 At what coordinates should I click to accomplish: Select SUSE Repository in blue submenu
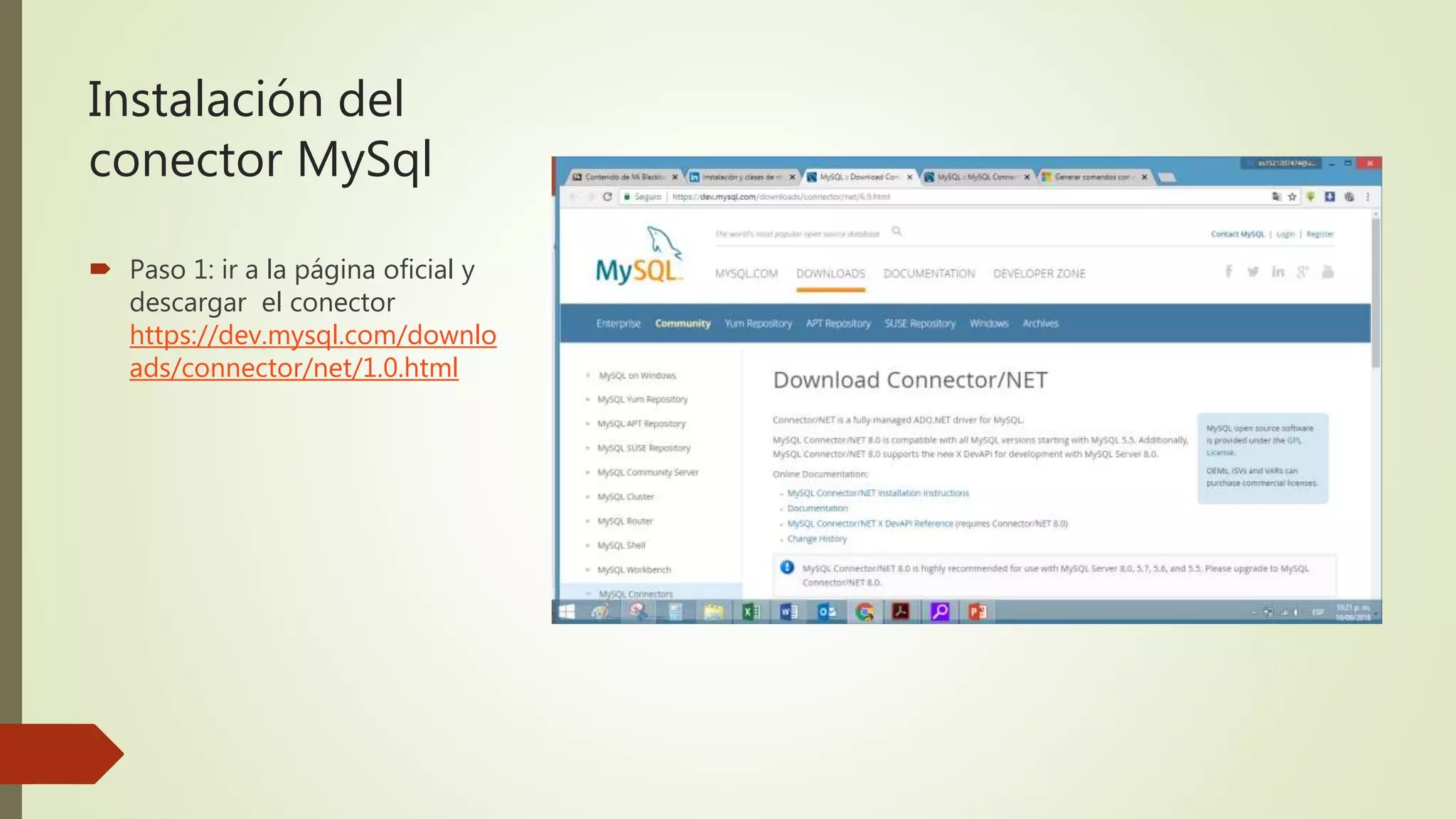click(x=920, y=323)
